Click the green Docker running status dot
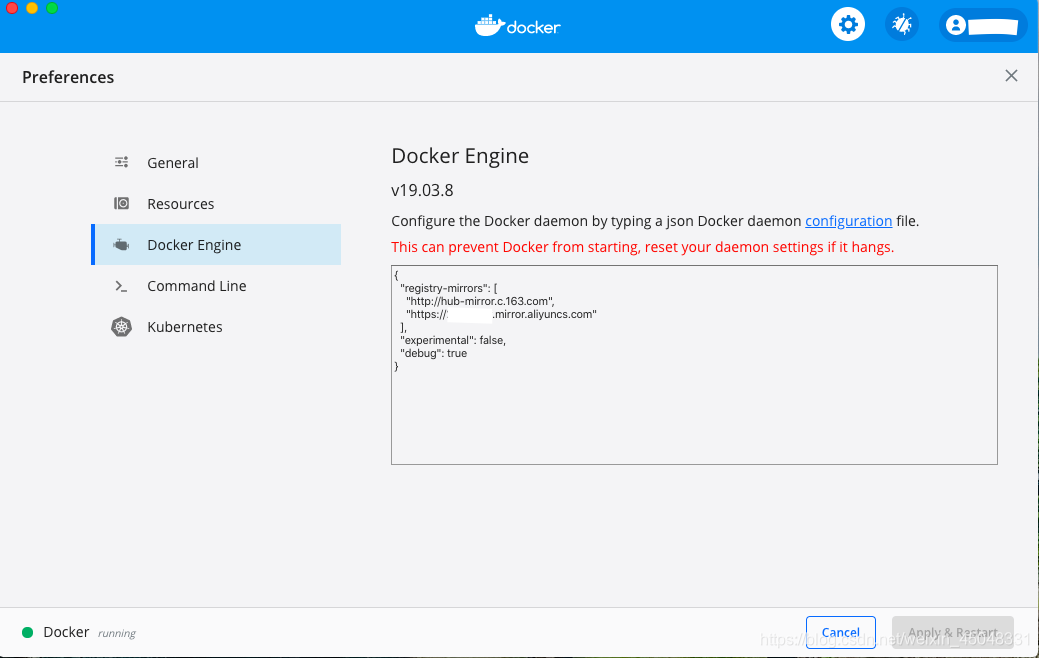Screen dimensions: 1039x658 click(x=27, y=632)
